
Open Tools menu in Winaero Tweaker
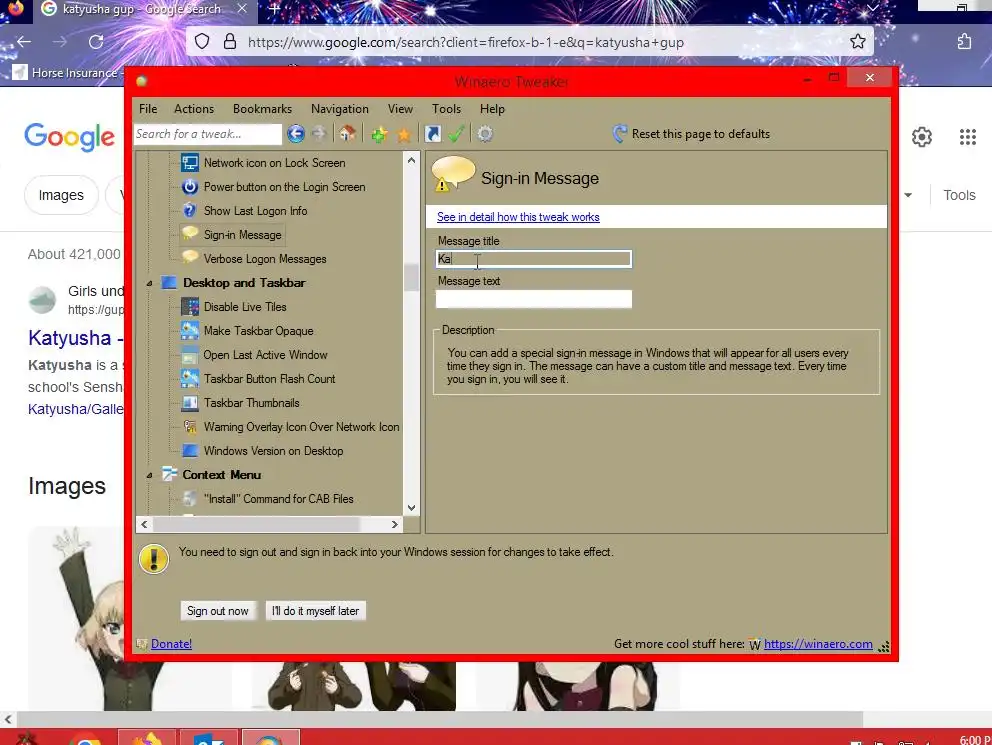click(447, 109)
